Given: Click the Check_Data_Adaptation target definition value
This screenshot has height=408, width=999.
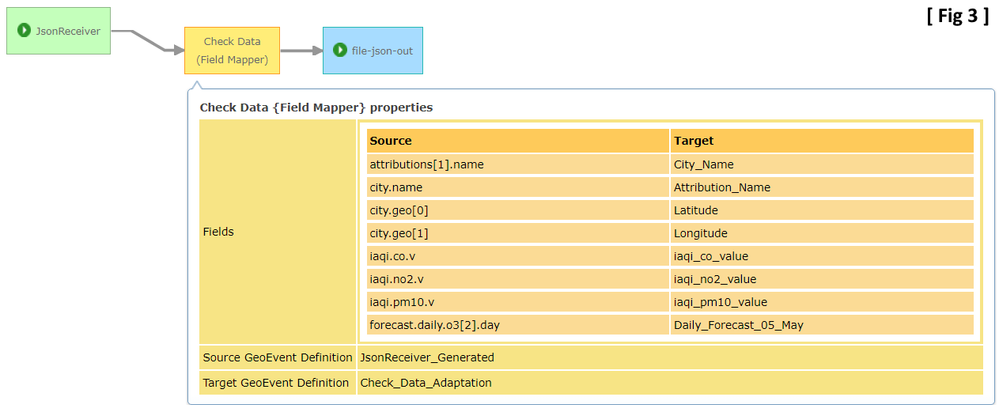Looking at the screenshot, I should click(426, 382).
